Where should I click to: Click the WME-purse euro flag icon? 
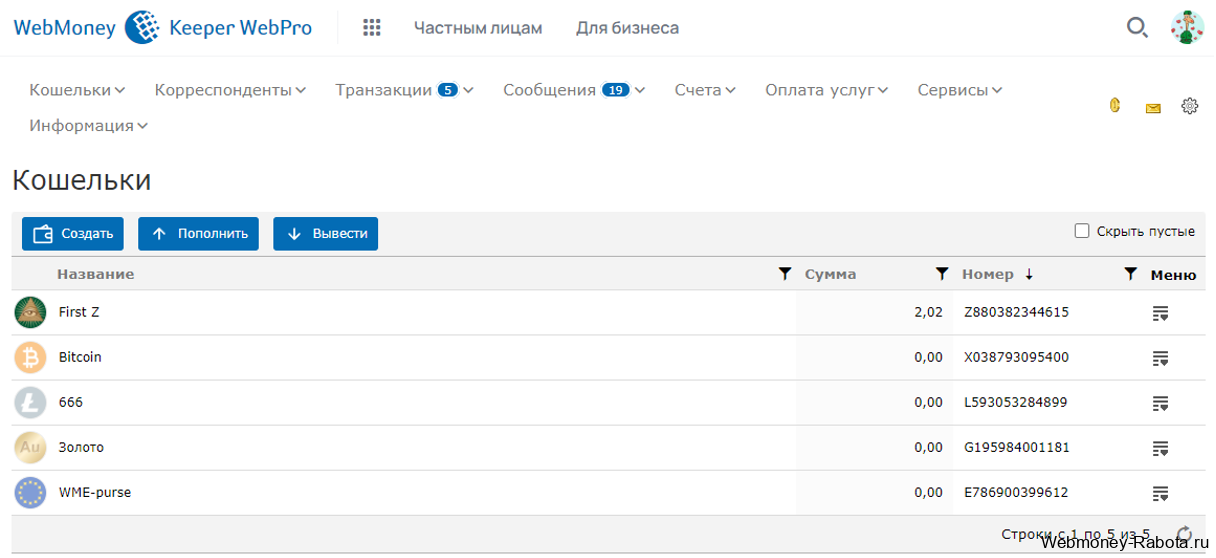pyautogui.click(x=30, y=492)
